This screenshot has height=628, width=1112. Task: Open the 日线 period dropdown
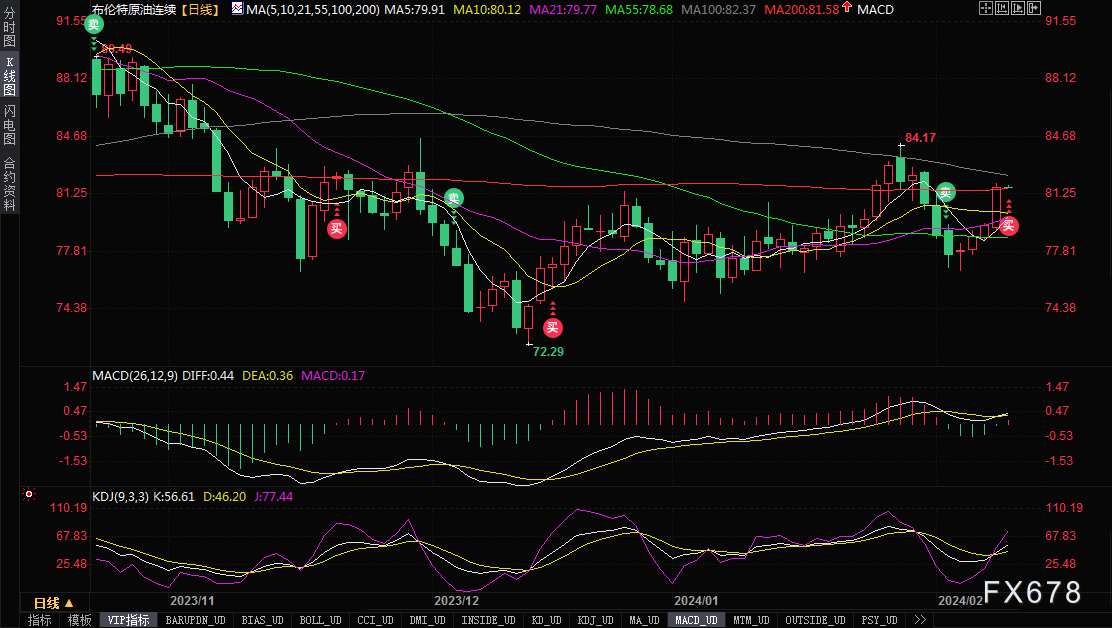point(54,603)
